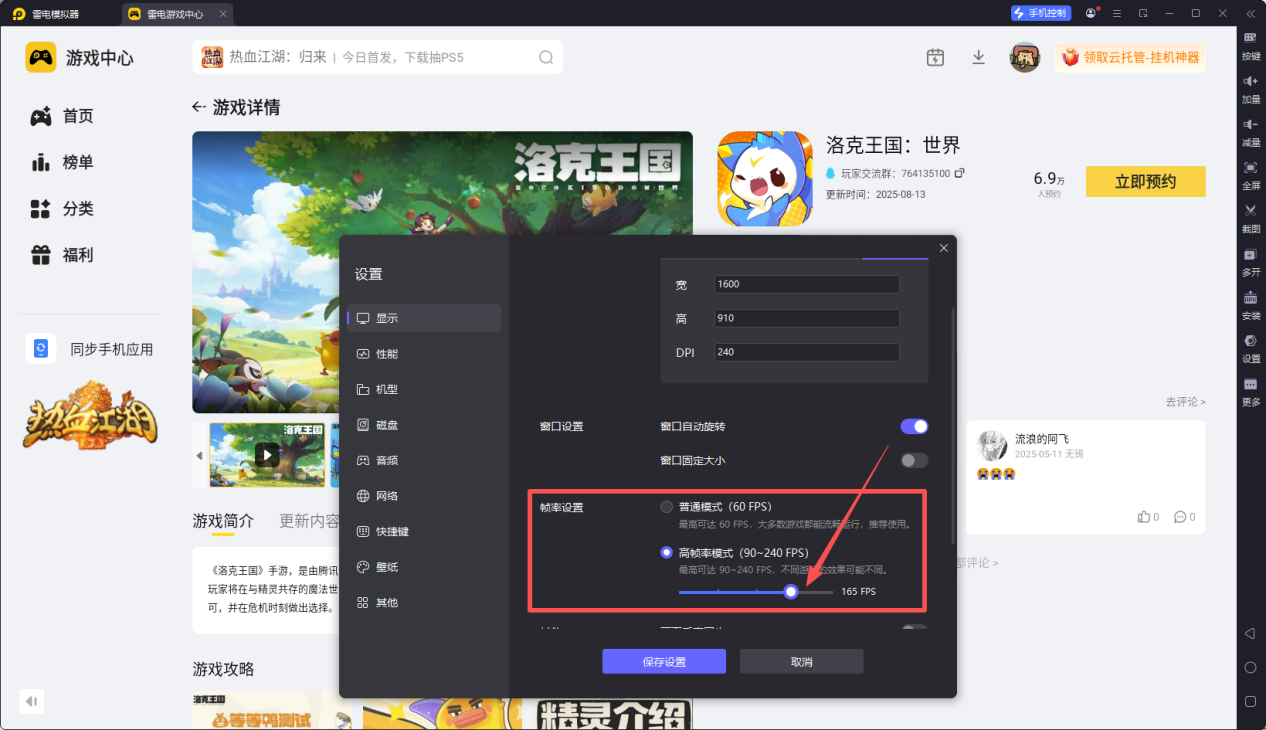
Task: Open 网络 settings section
Action: [424, 496]
